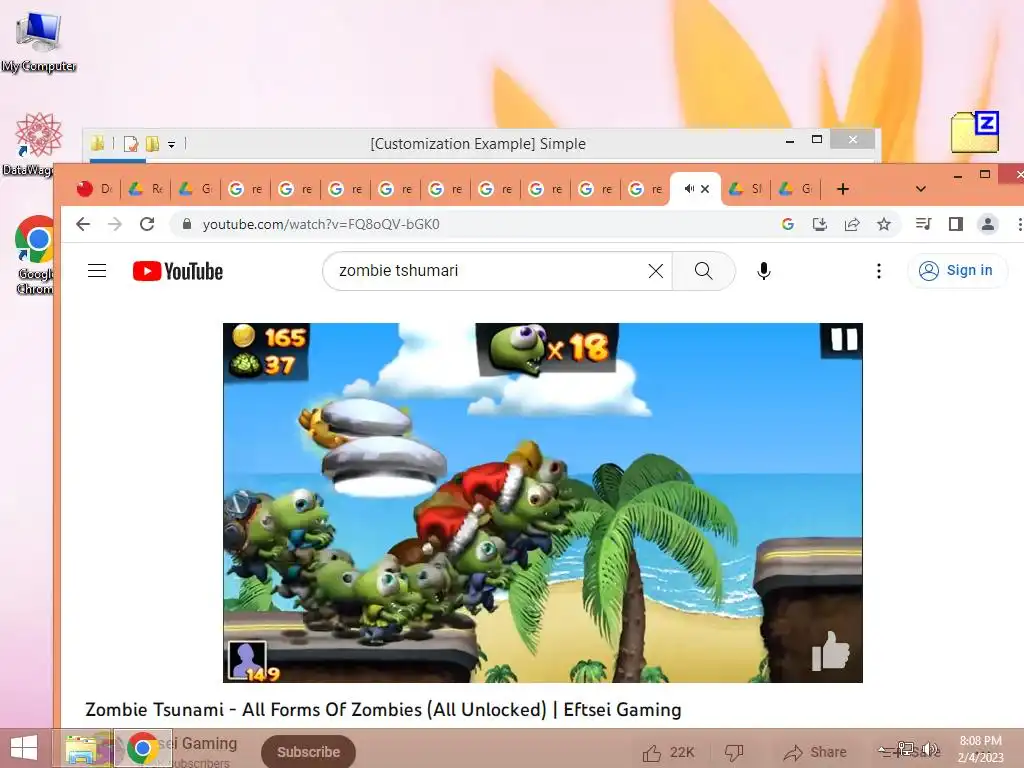The width and height of the screenshot is (1024, 768).
Task: Click the video title 'Zombie Tsunami - All Forms'
Action: pos(383,709)
